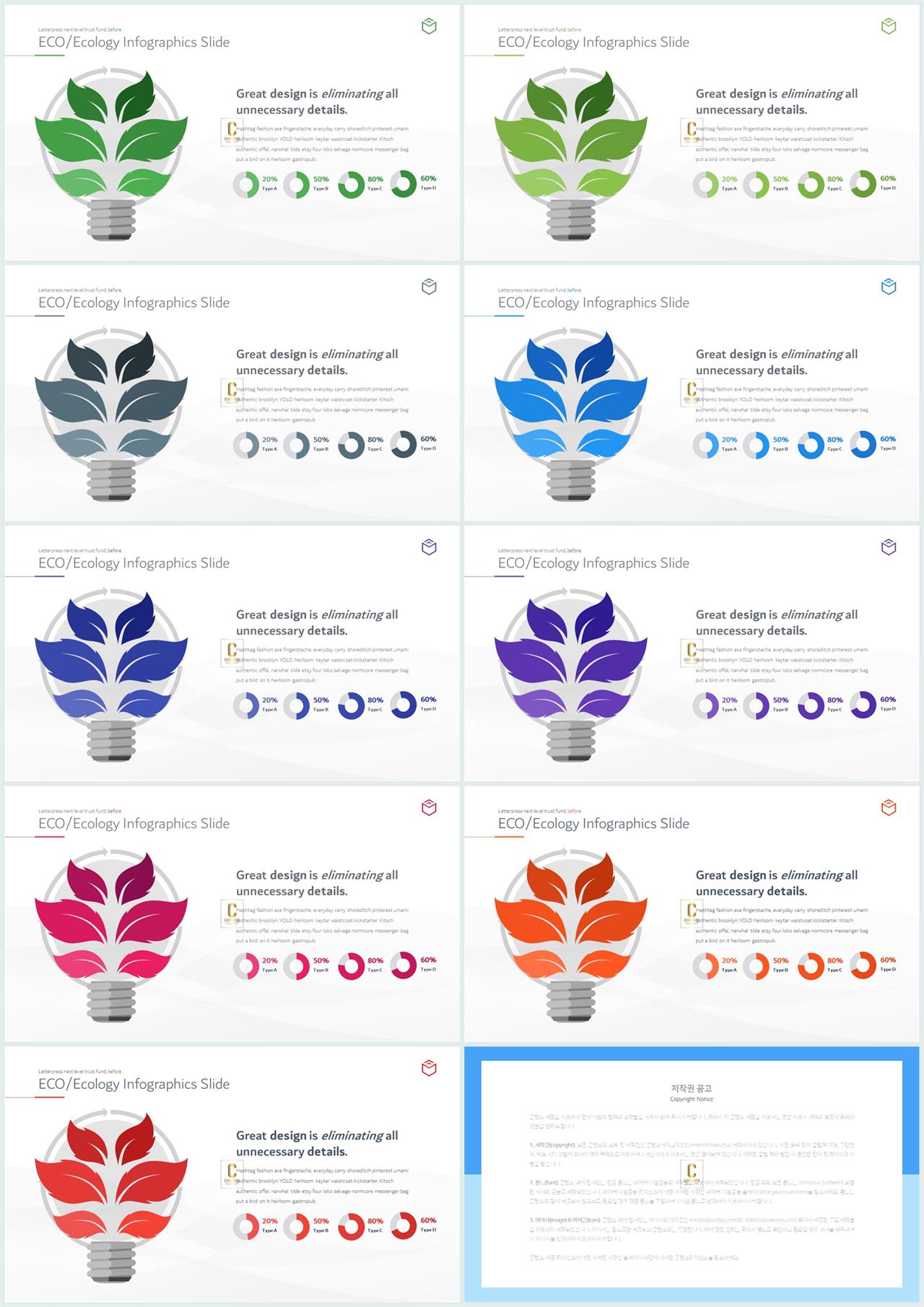Click the pink 80% Type C donut chart
Viewport: 924px width, 1307px height.
click(352, 966)
